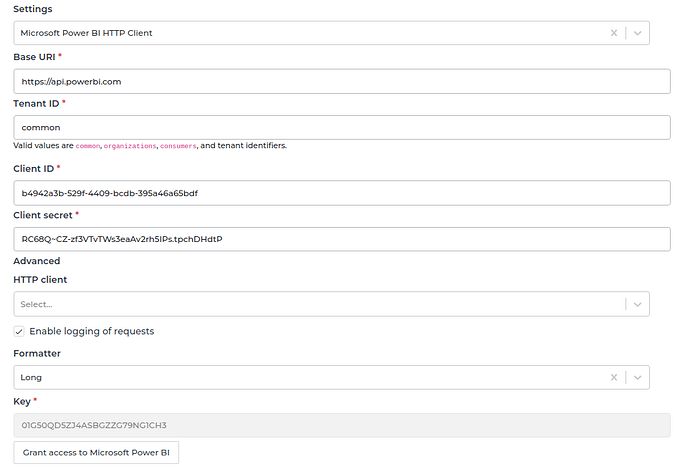Click the 'Client ID' label
The image size is (690, 469).
tap(33, 169)
